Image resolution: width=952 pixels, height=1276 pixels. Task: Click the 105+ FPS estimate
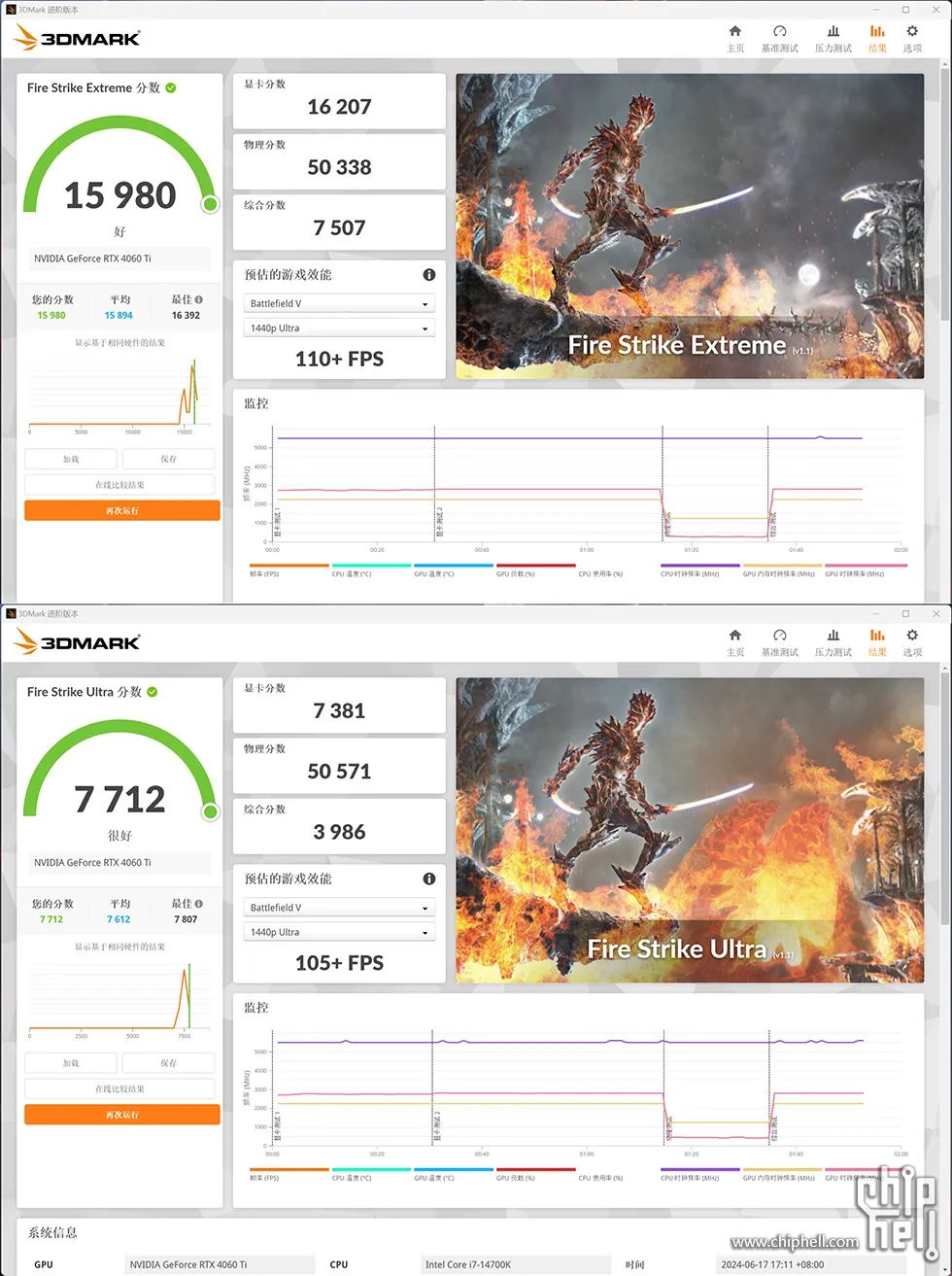339,962
